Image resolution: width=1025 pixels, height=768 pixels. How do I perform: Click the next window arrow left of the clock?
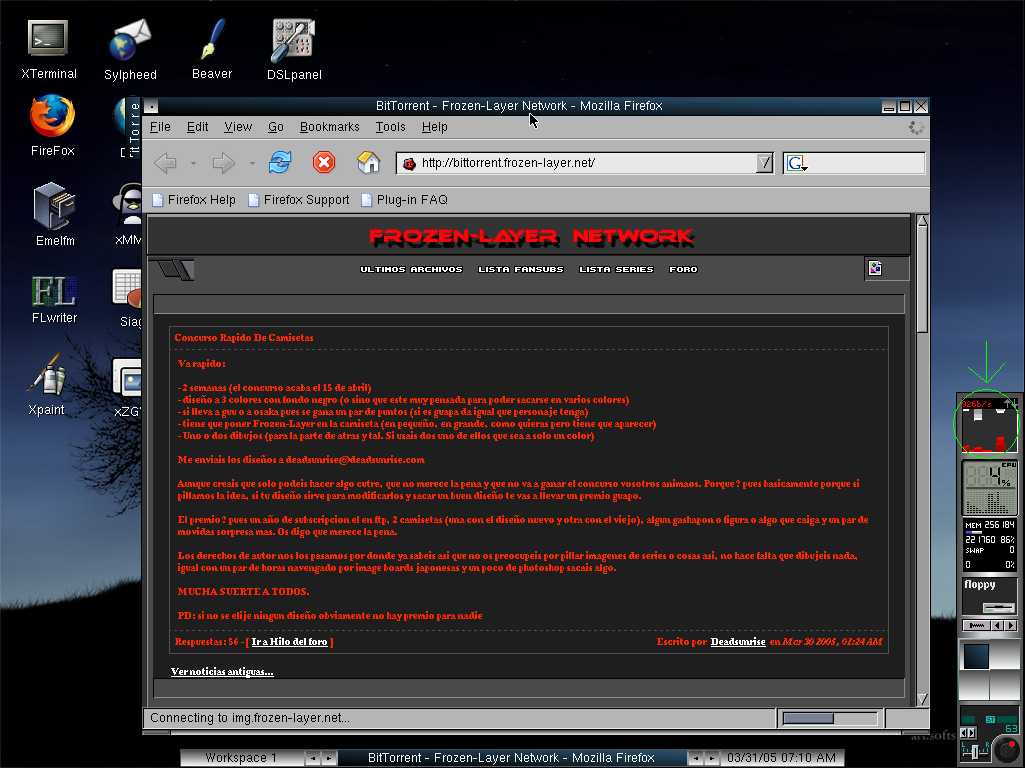click(711, 758)
